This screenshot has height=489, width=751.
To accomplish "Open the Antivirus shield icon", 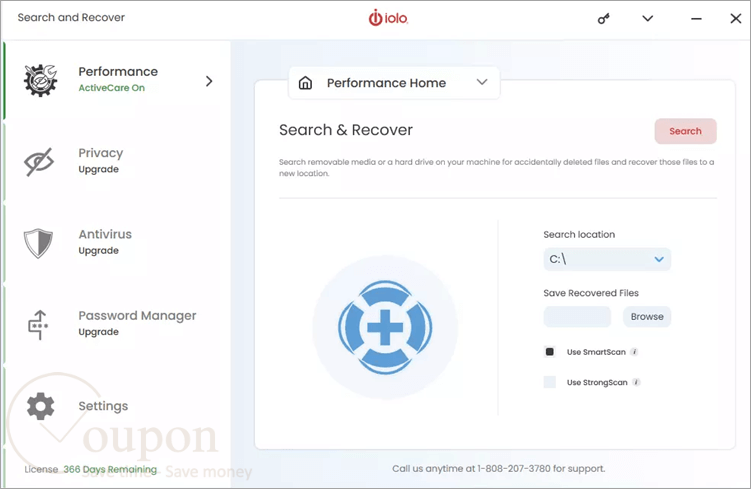I will 38,243.
